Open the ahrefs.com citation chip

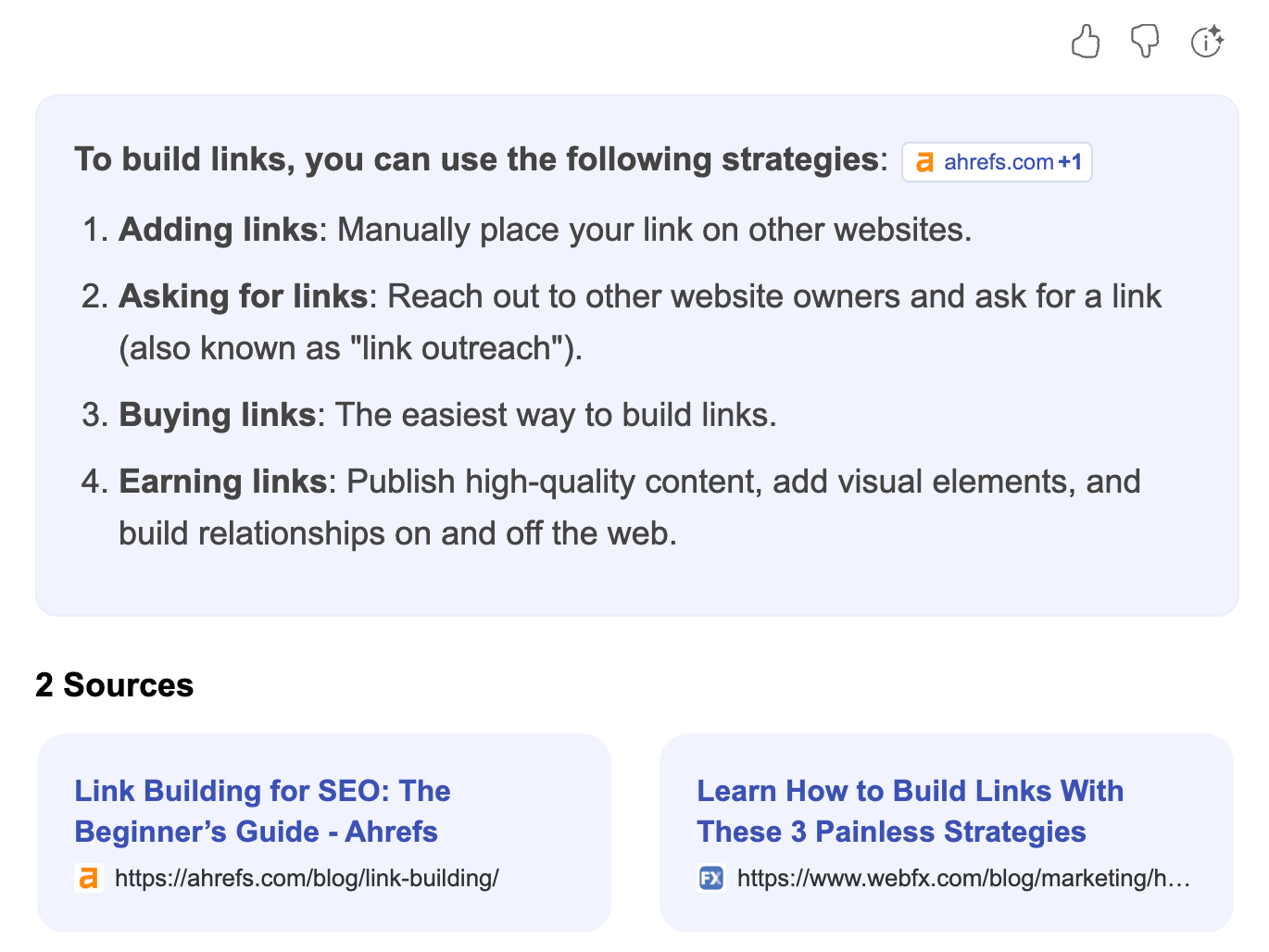point(998,162)
